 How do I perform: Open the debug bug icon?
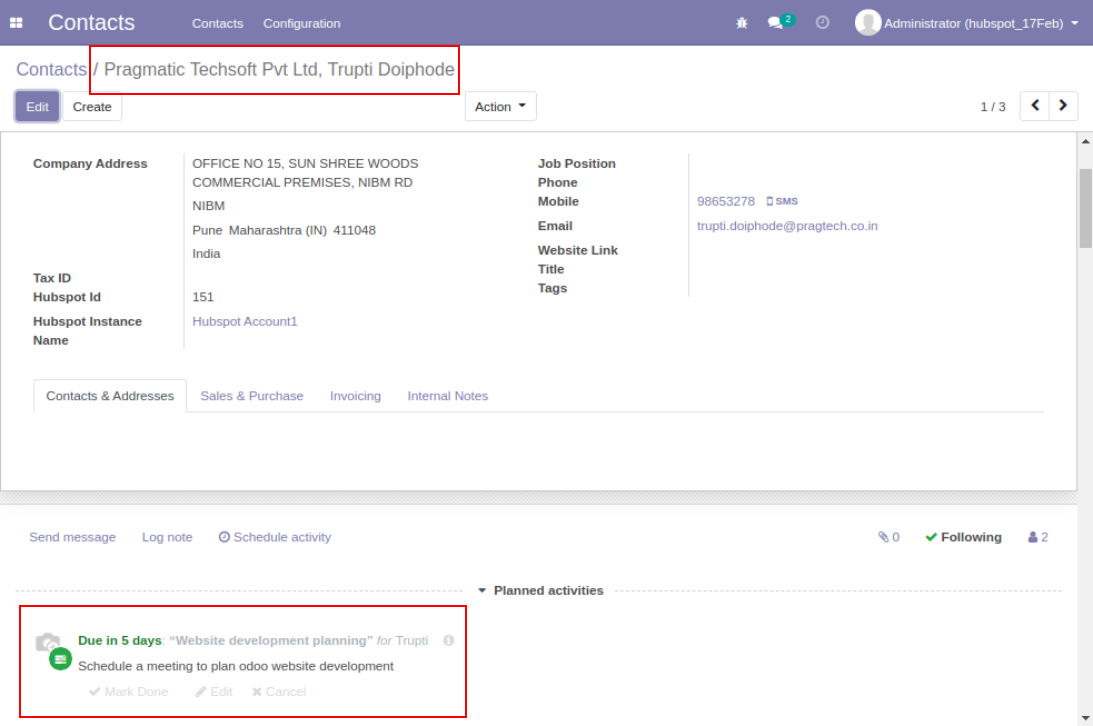tap(742, 23)
